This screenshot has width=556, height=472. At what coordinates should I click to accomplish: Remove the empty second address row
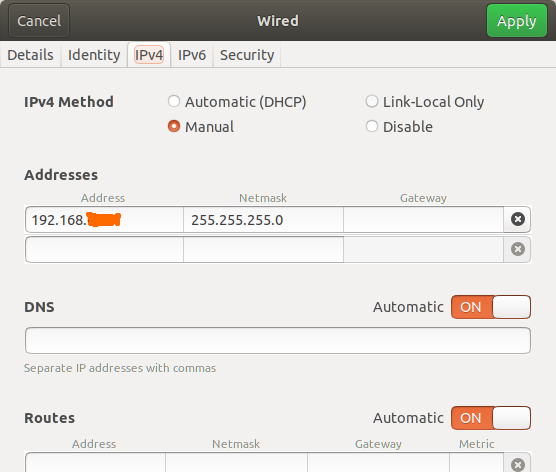(517, 249)
